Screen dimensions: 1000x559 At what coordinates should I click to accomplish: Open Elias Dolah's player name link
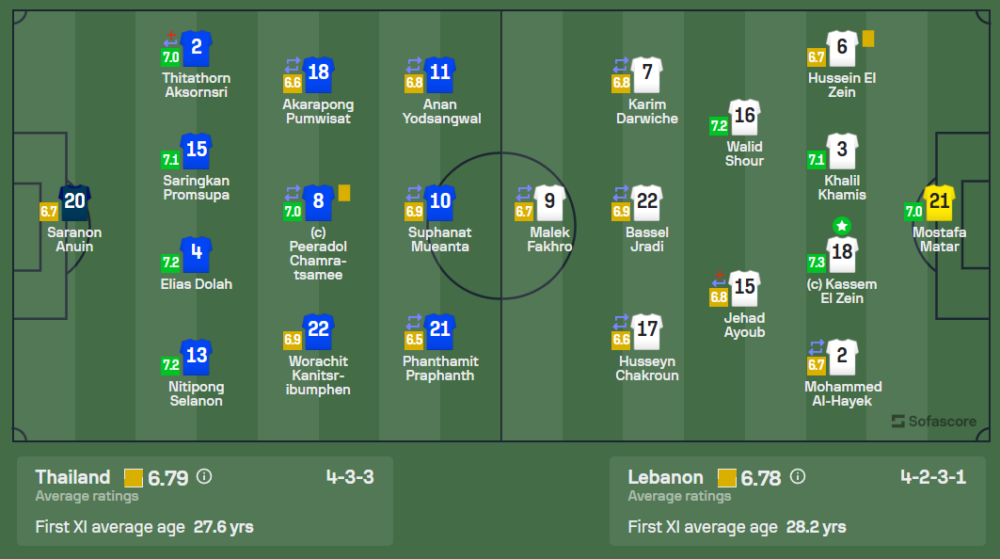point(196,284)
